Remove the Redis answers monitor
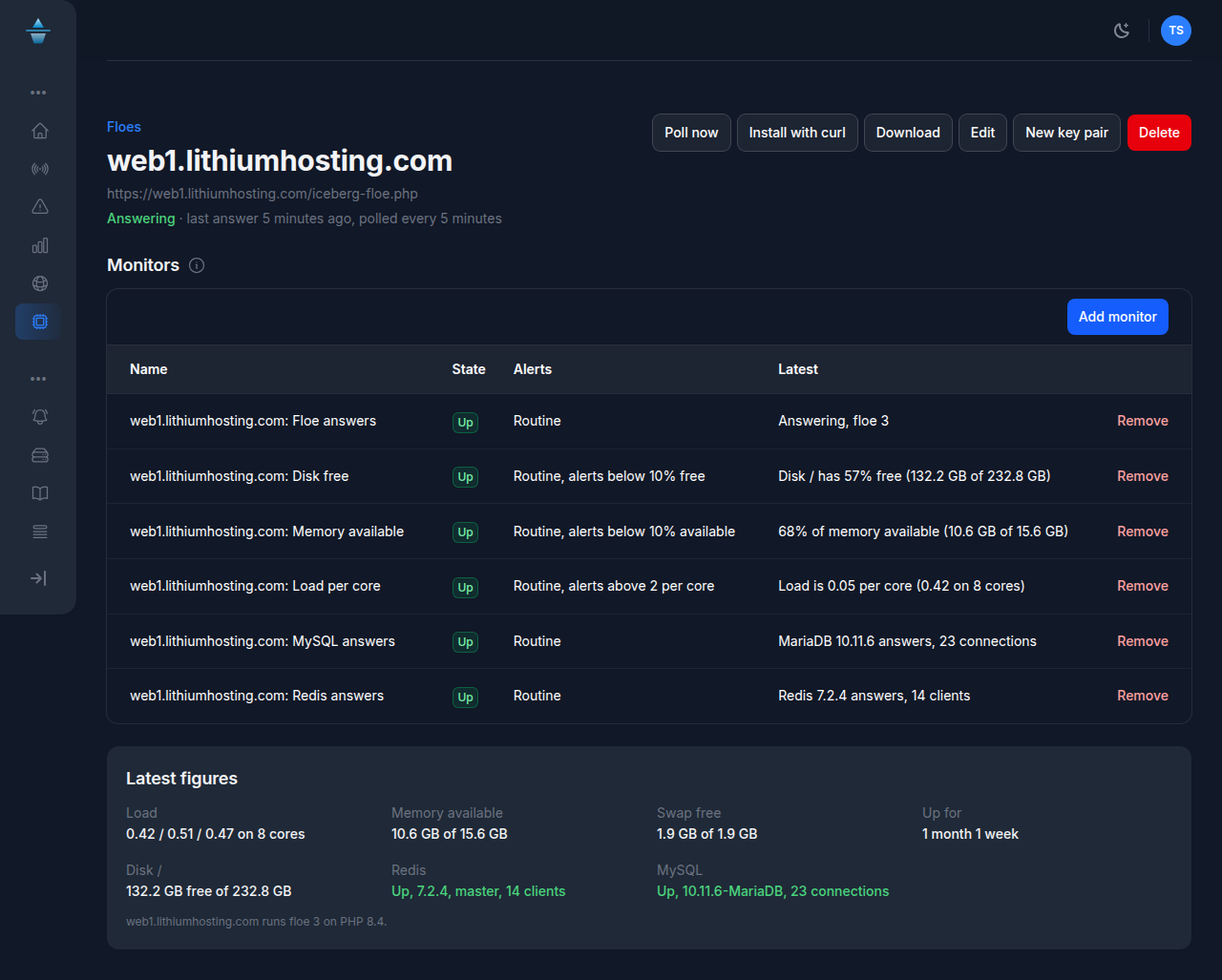This screenshot has width=1222, height=980. coord(1143,696)
